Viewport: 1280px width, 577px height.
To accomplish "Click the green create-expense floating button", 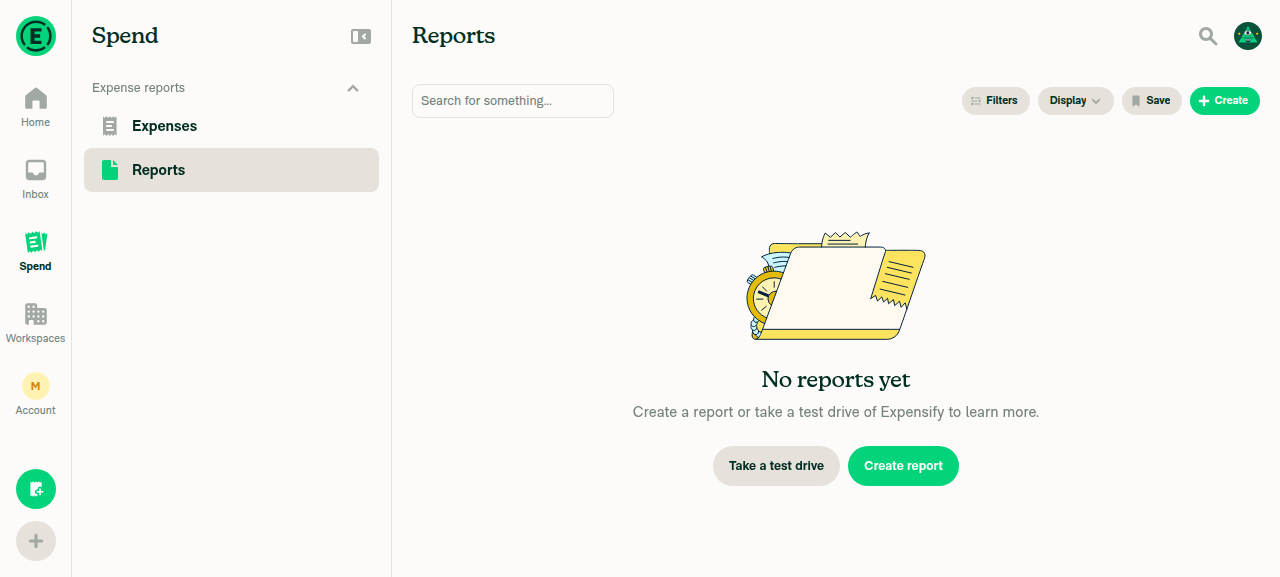I will click(x=36, y=489).
